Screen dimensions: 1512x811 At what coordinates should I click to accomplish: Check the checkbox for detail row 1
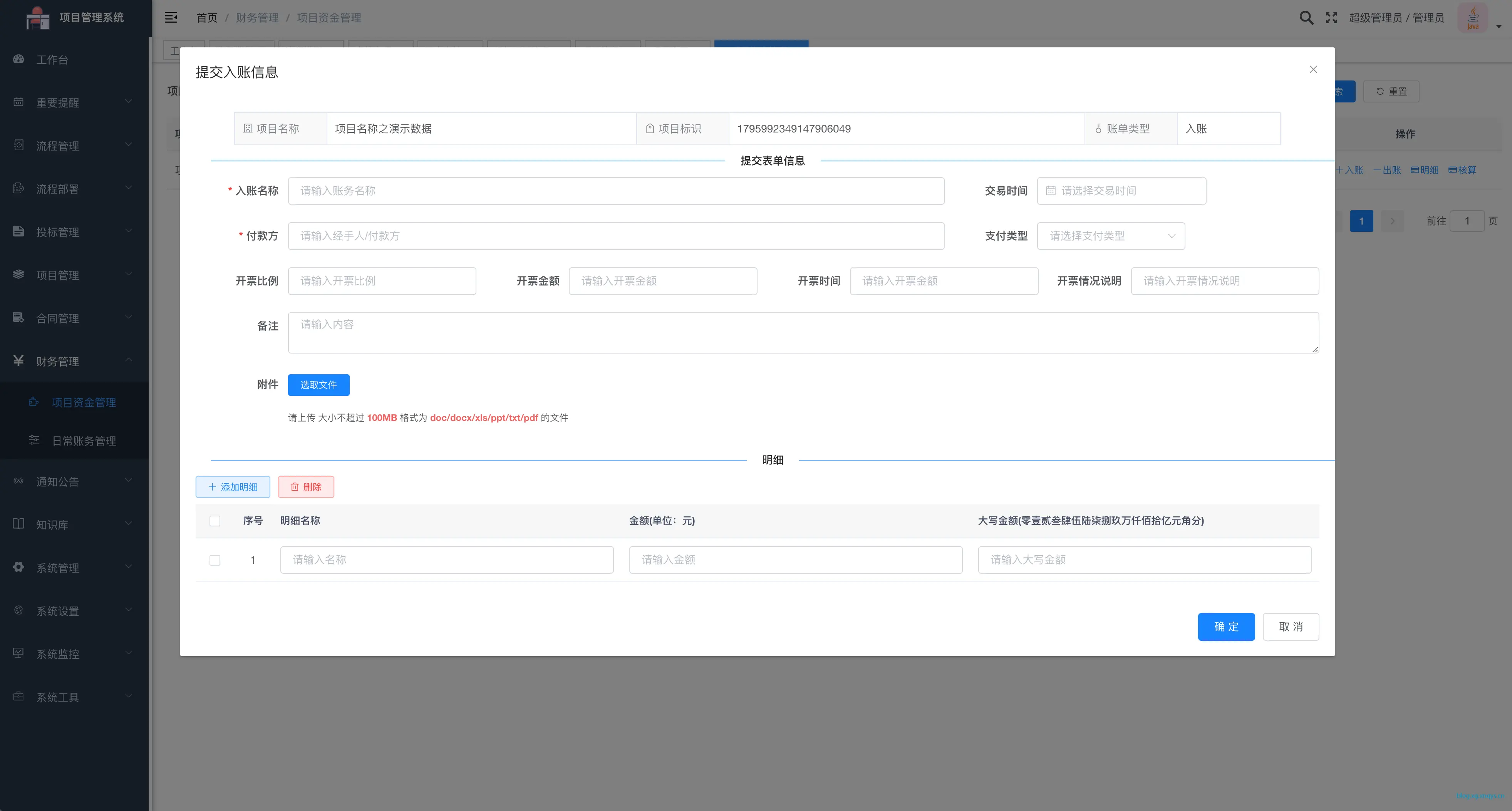[x=215, y=560]
